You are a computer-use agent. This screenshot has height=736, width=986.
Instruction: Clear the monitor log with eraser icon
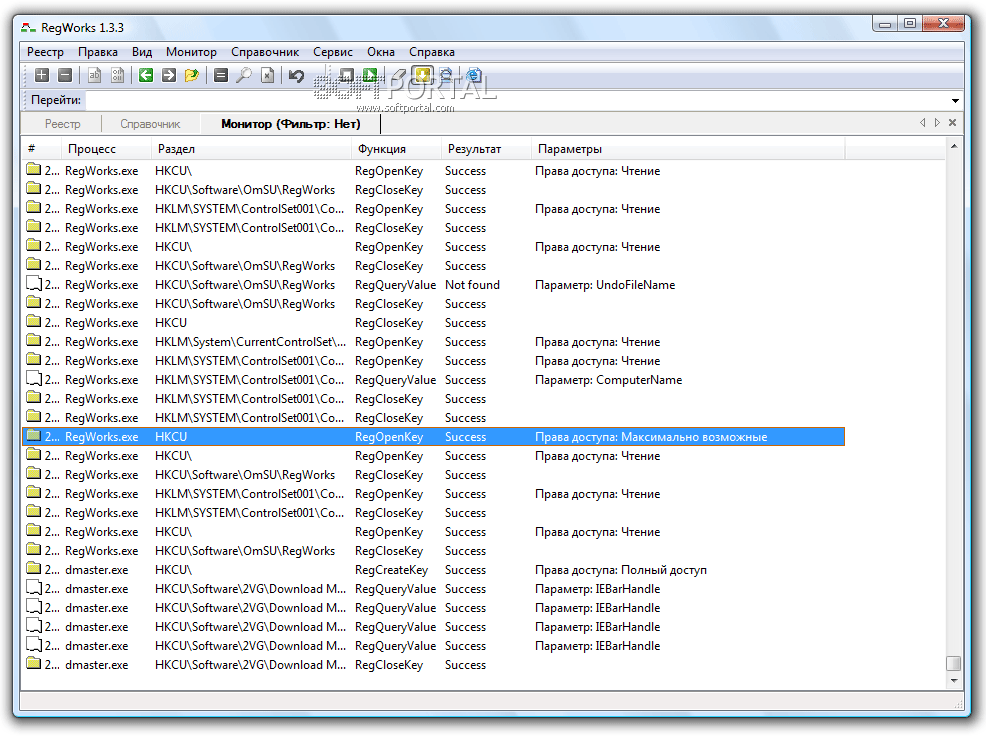point(397,75)
